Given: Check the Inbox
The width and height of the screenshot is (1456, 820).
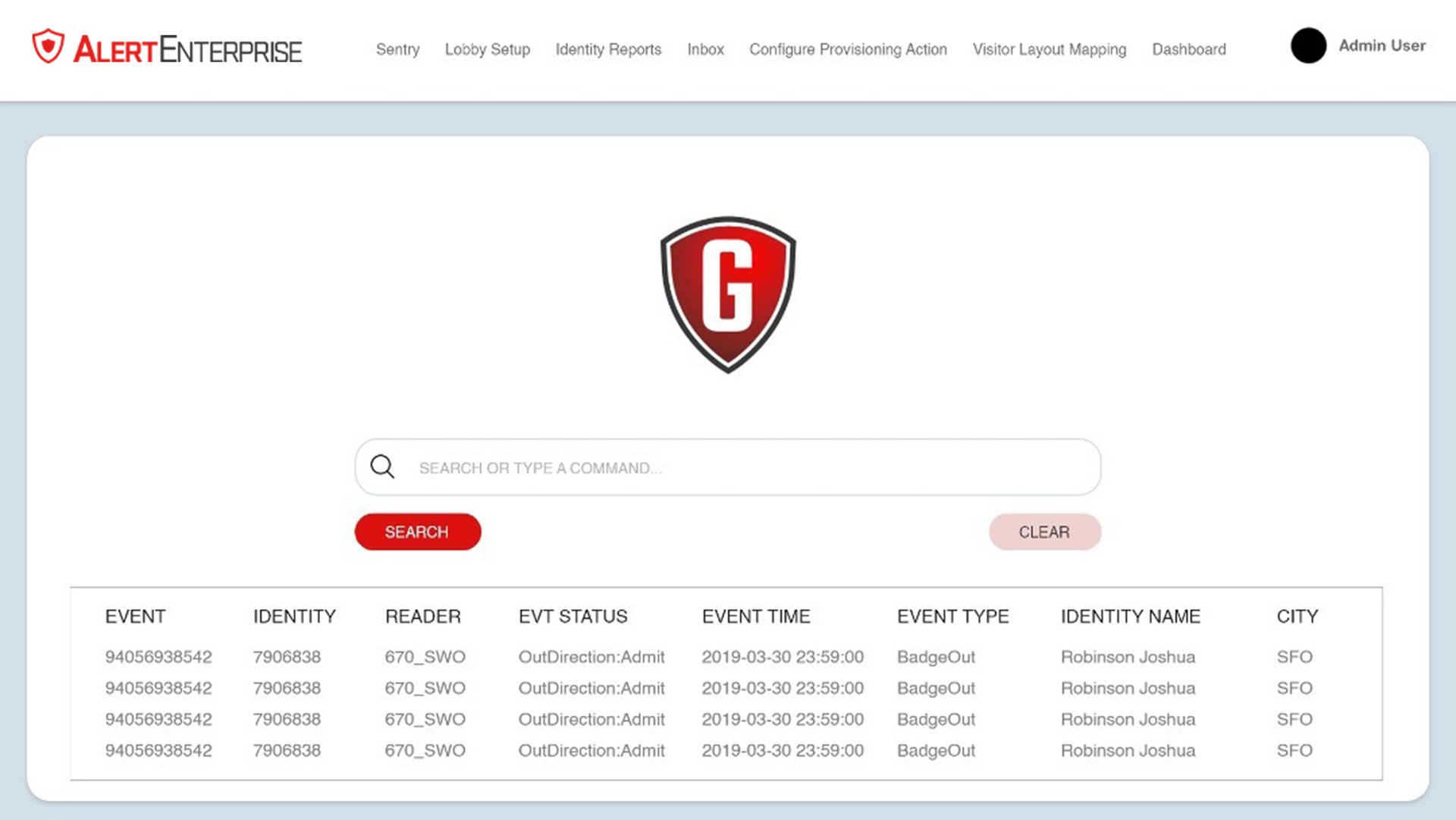Looking at the screenshot, I should 705,49.
